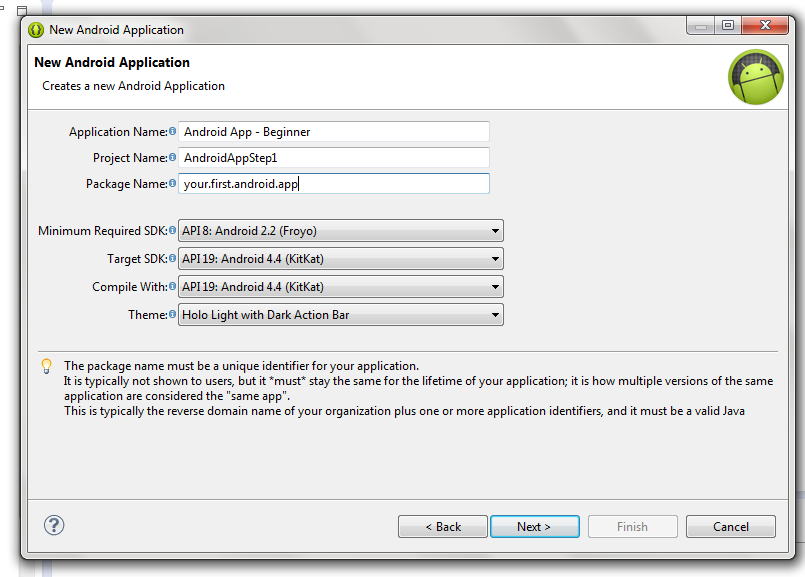Click the package name unique identifier tip line
This screenshot has width=805, height=577.
click(x=241, y=366)
